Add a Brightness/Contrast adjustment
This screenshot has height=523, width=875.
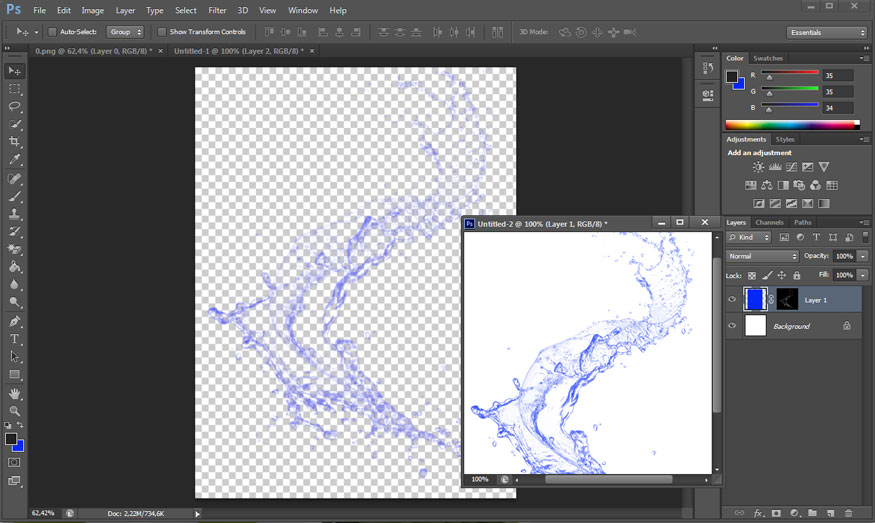(758, 167)
